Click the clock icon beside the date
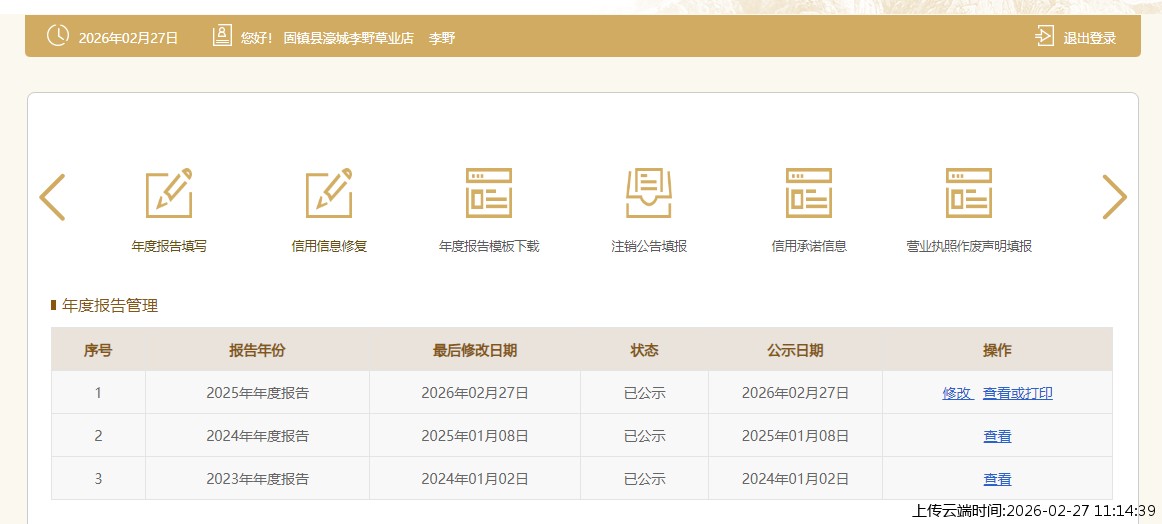 tap(58, 36)
